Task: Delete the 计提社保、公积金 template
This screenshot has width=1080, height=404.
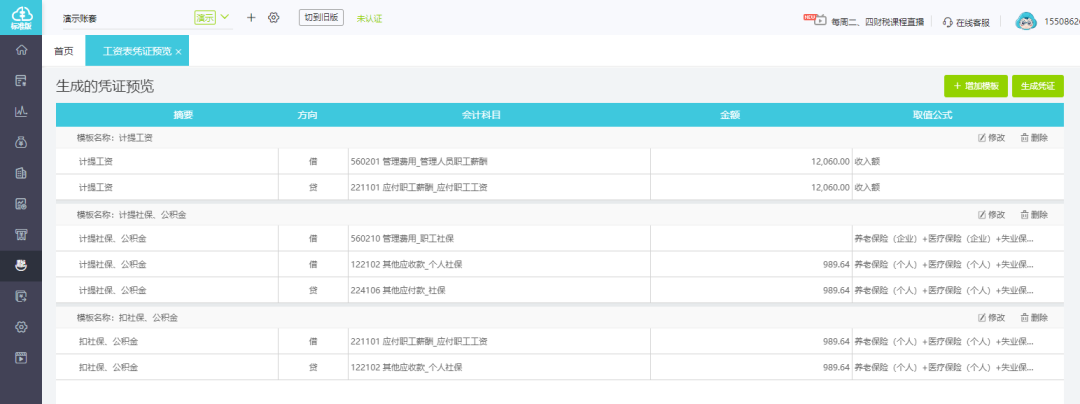Action: pyautogui.click(x=1034, y=215)
